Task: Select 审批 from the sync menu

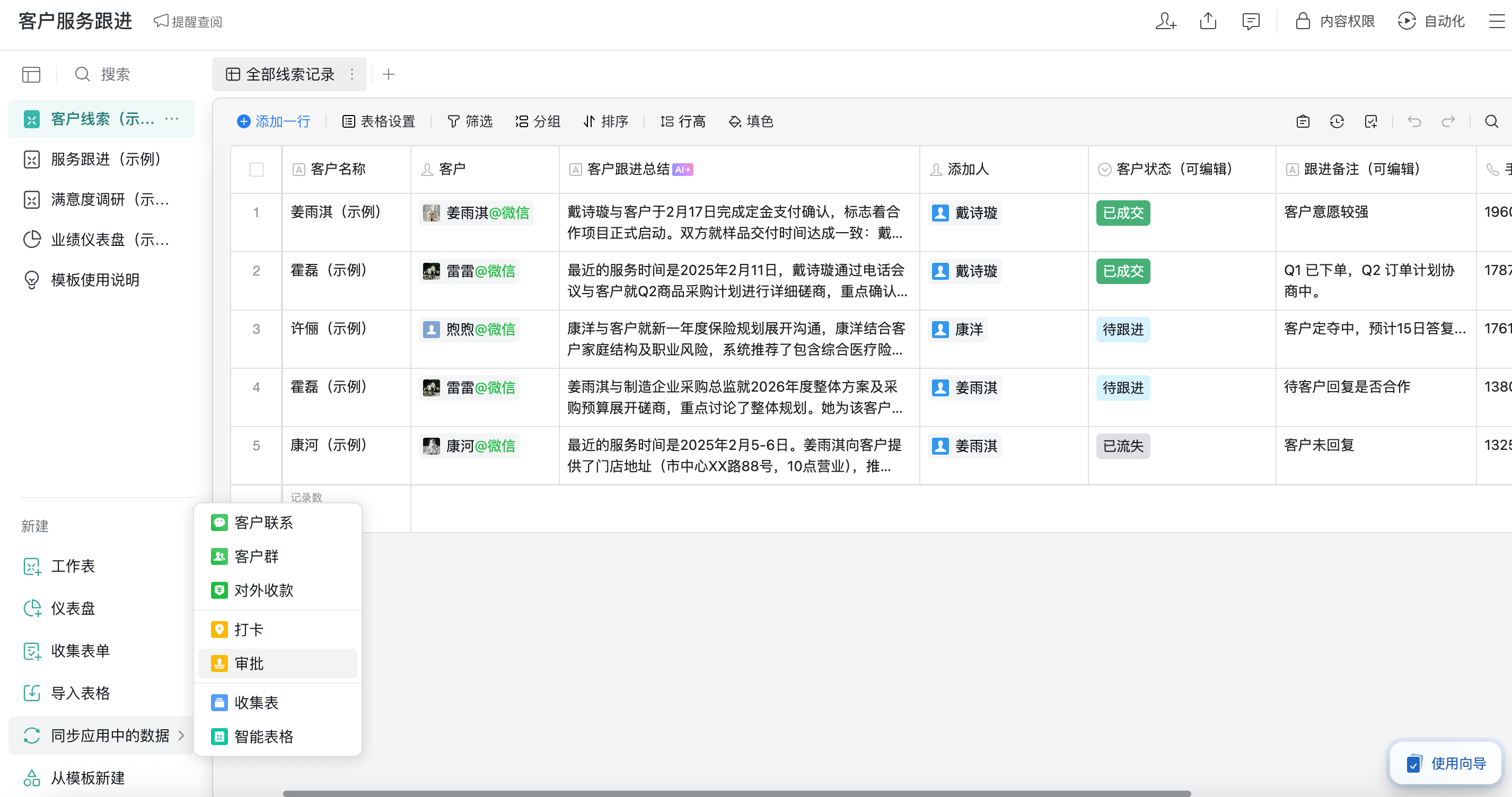Action: (x=249, y=664)
